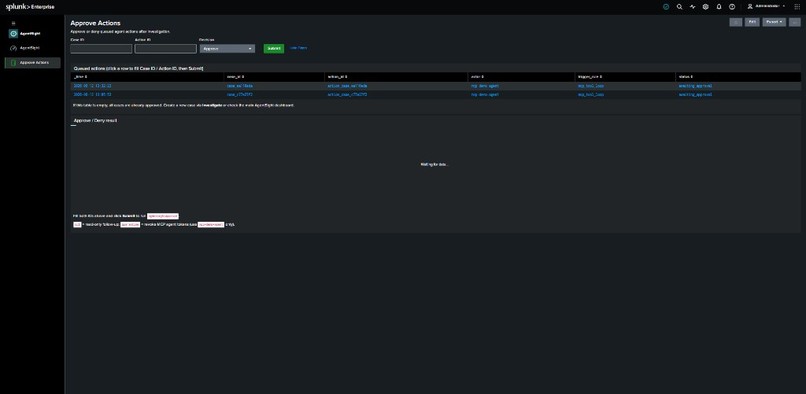The height and width of the screenshot is (394, 806).
Task: Click the Approve / Deny result panel title
Action: click(x=96, y=120)
